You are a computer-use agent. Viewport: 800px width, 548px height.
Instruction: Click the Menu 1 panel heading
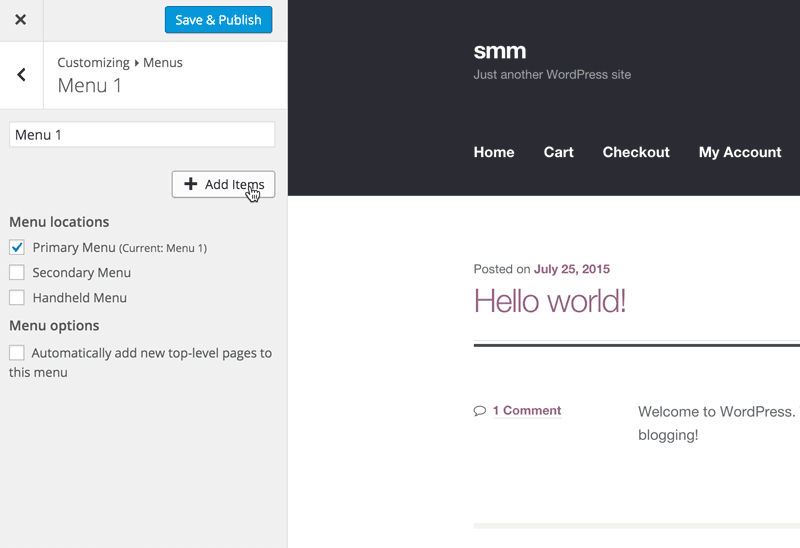pos(89,86)
